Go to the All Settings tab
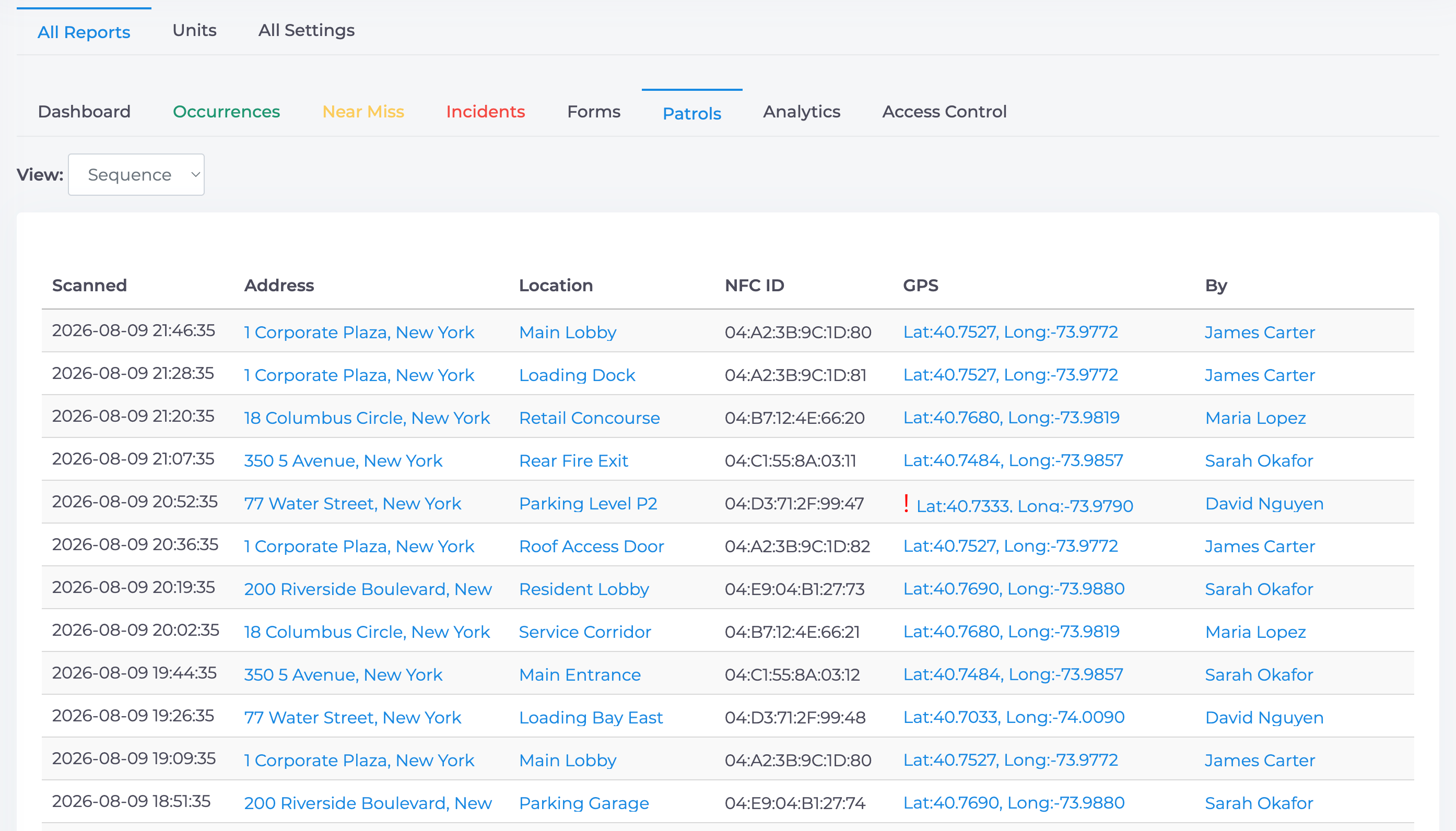 (x=307, y=30)
